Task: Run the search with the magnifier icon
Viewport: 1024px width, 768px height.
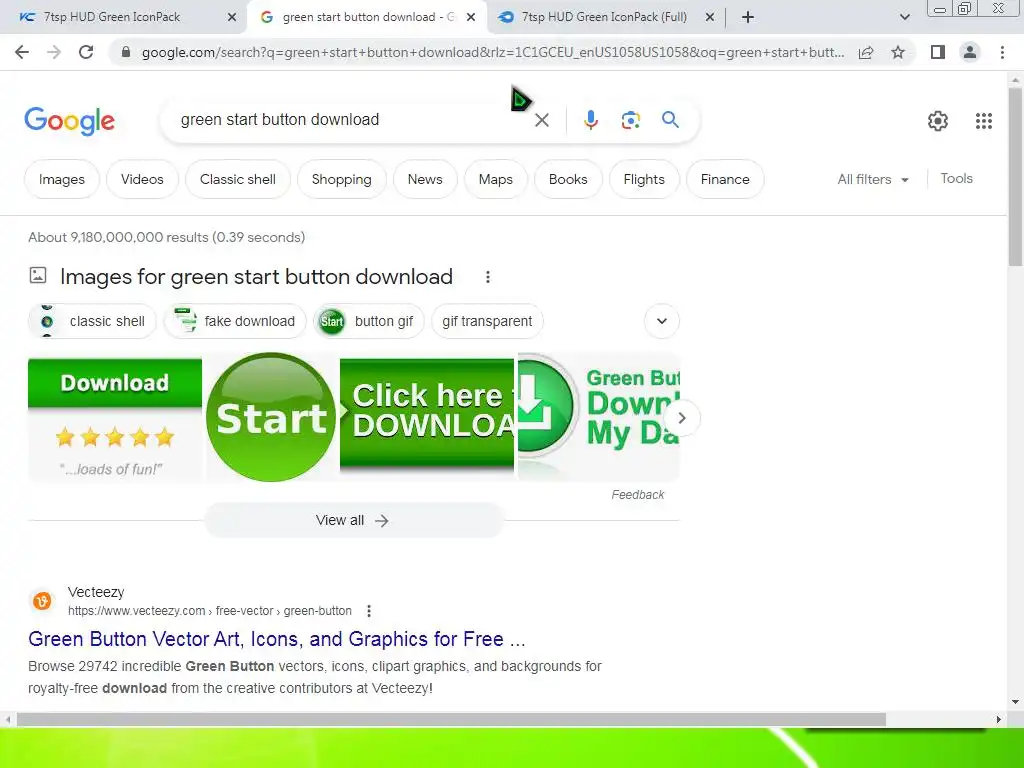Action: [x=670, y=120]
